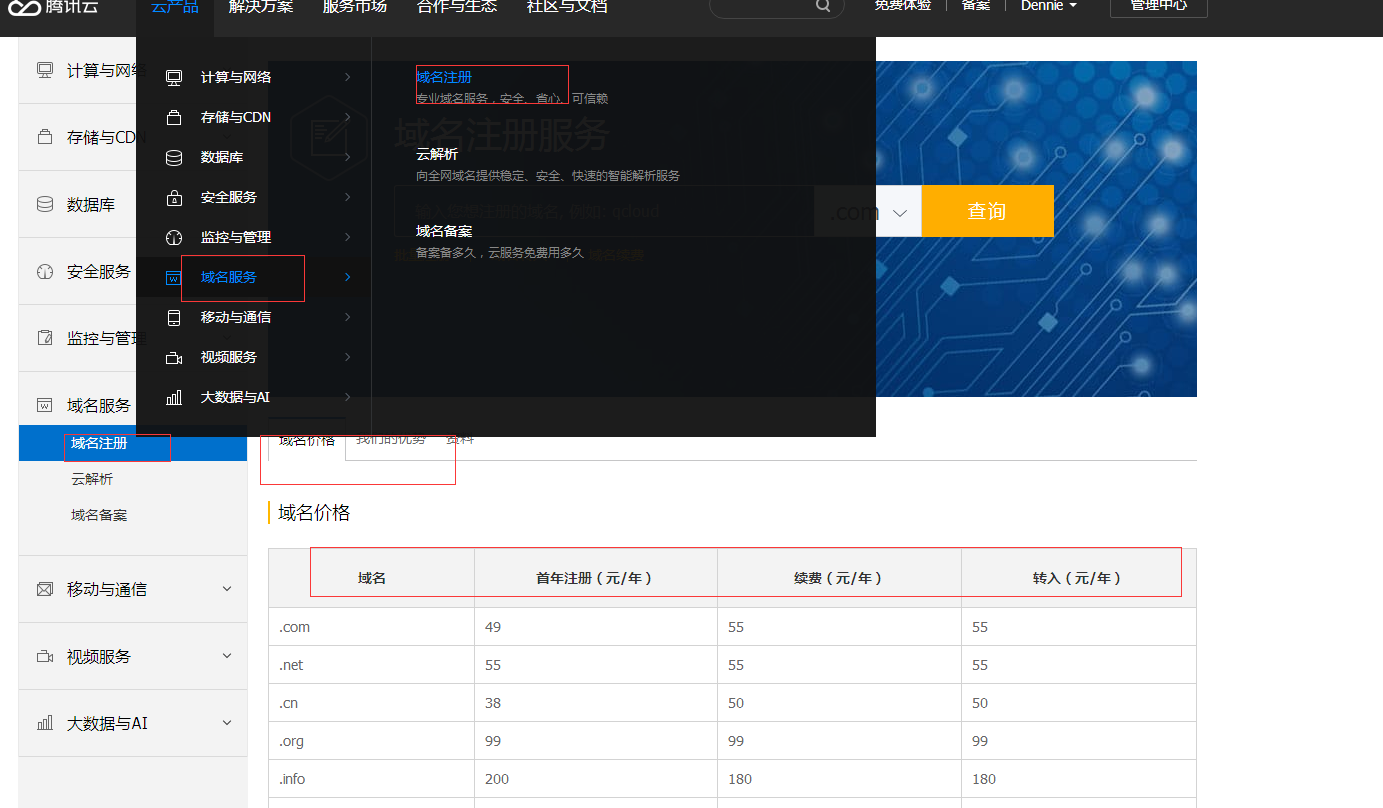Select 域名备案 in left sidebar
Viewport: 1383px width, 808px height.
tap(99, 515)
